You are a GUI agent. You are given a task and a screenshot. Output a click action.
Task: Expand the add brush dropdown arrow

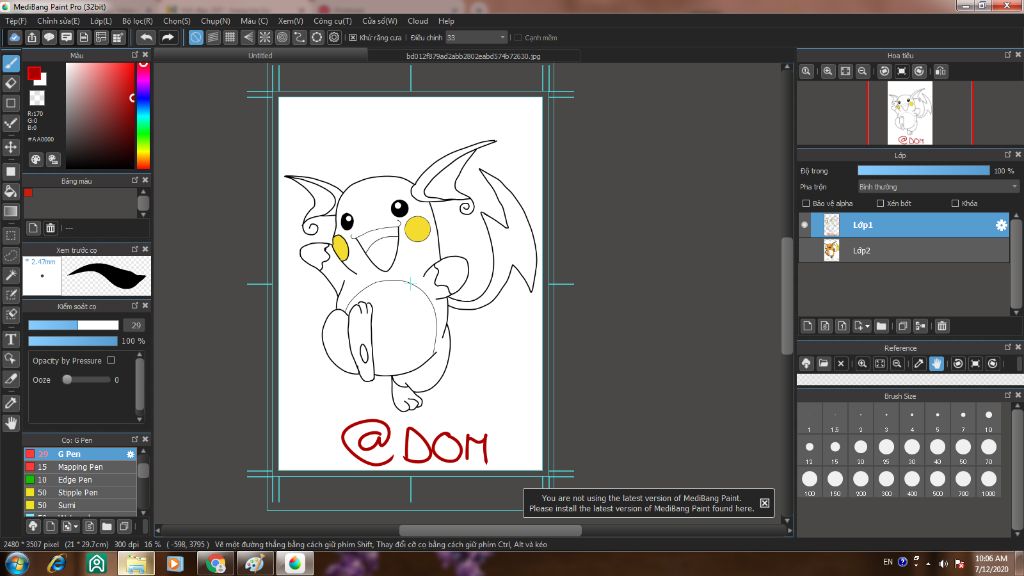coord(76,526)
